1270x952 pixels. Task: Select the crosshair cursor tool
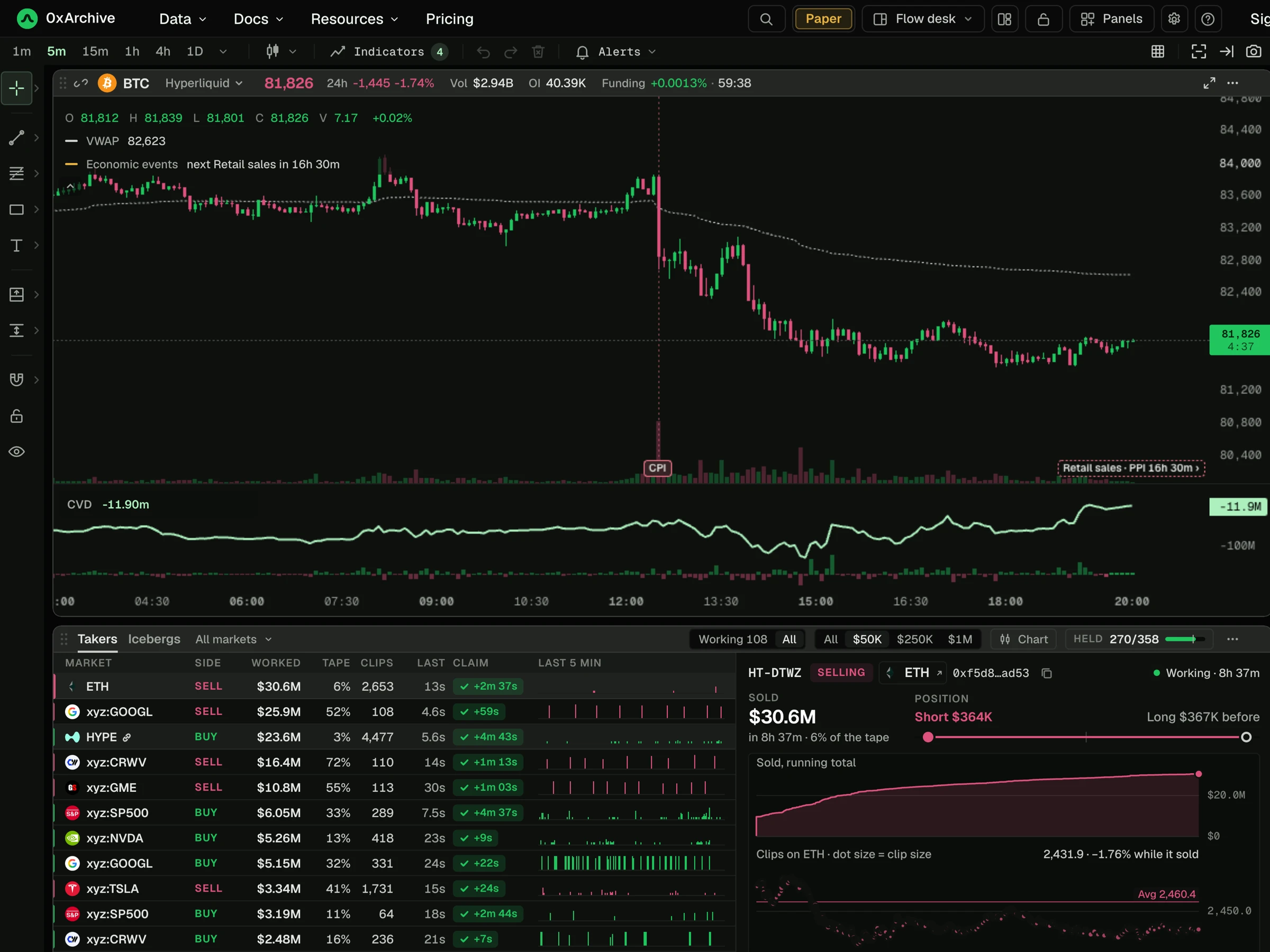point(16,88)
